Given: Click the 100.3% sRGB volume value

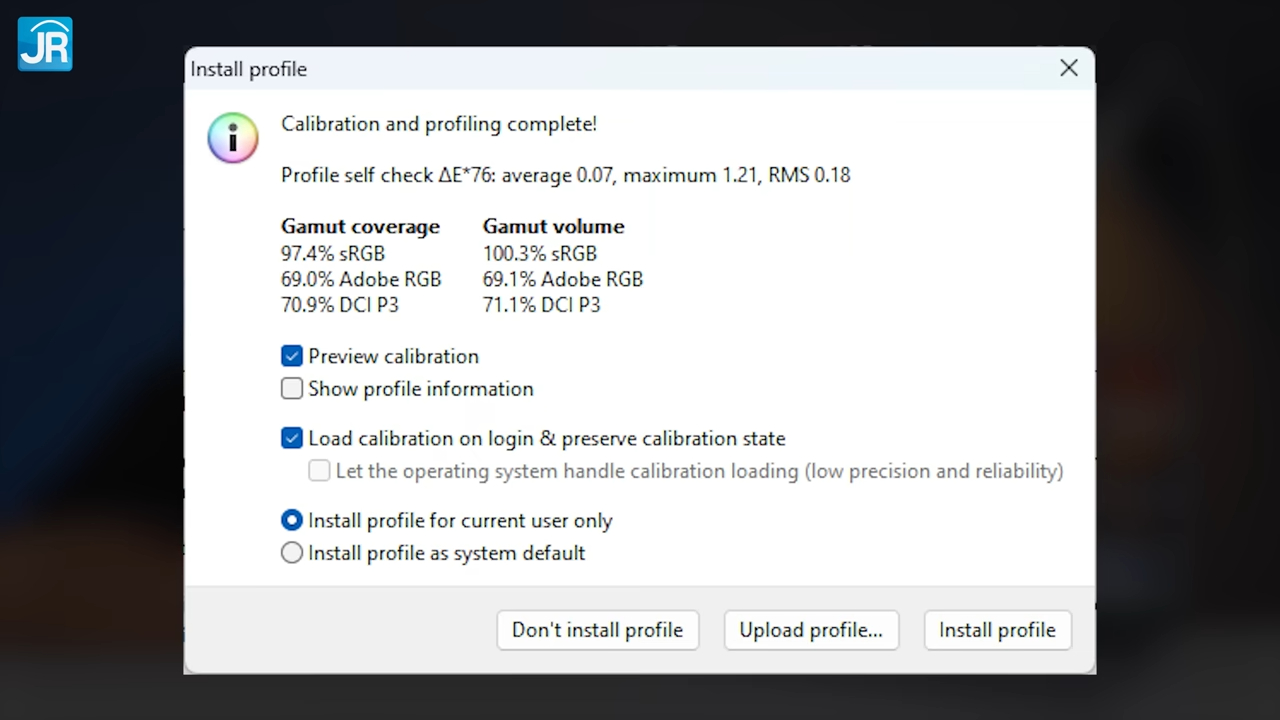Looking at the screenshot, I should pyautogui.click(x=539, y=253).
